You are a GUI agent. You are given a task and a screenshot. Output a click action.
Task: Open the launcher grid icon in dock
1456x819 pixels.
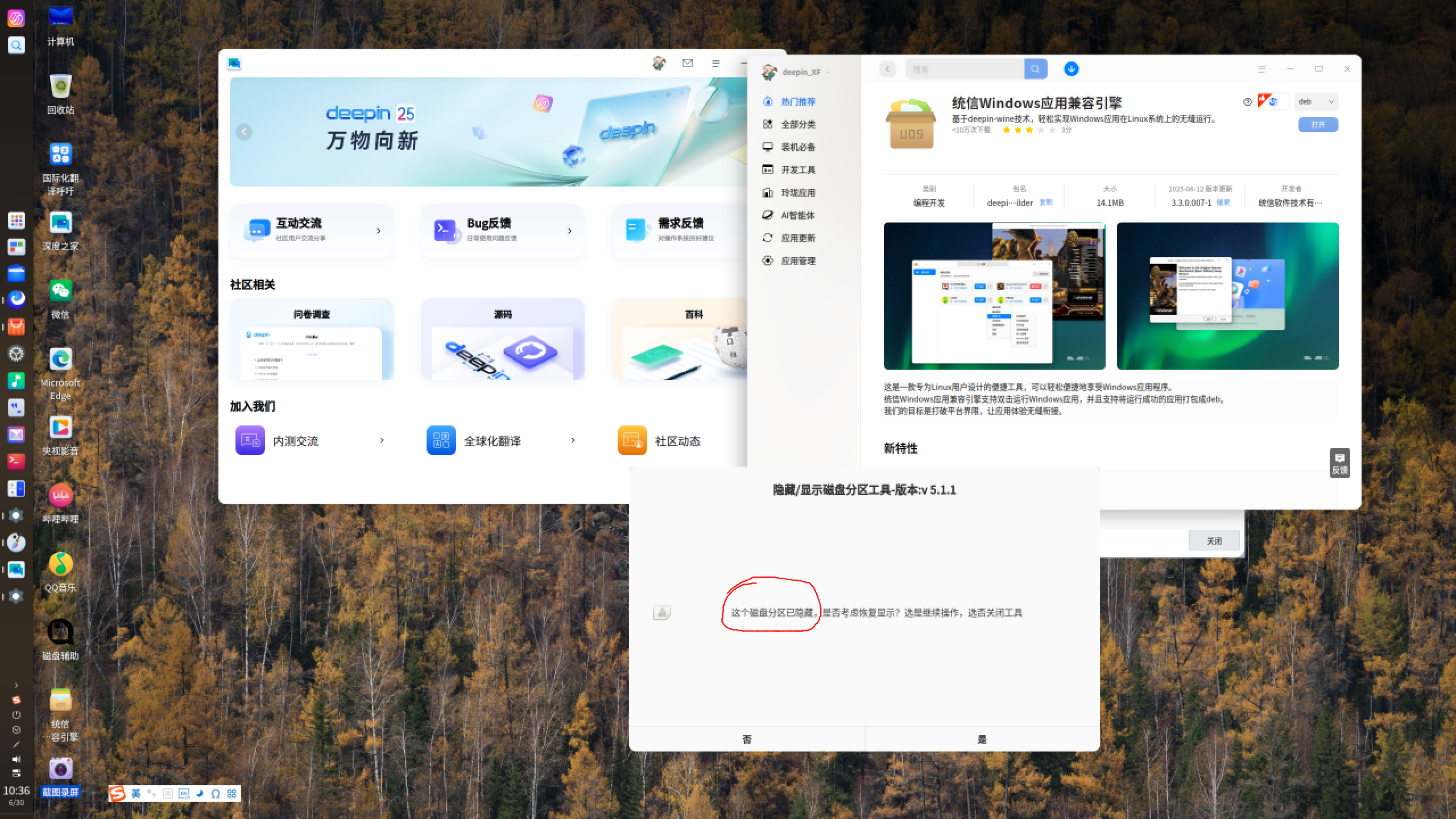tap(16, 220)
